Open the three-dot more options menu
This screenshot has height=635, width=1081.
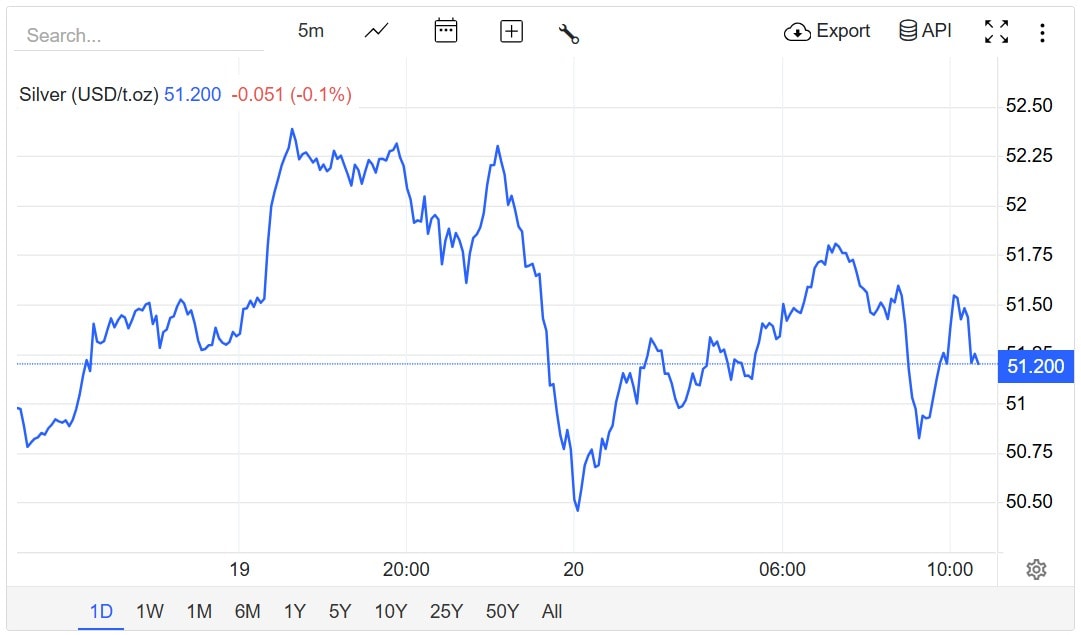coord(1042,33)
